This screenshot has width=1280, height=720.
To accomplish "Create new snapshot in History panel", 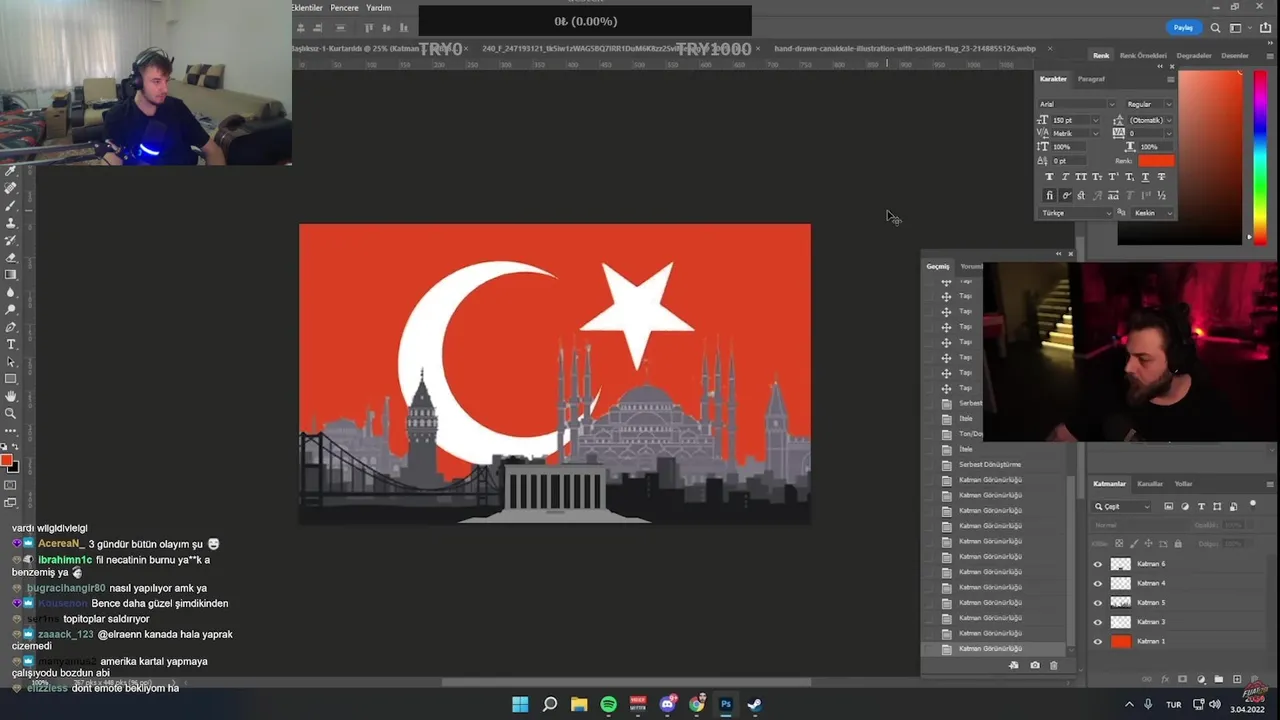I will click(x=1035, y=665).
